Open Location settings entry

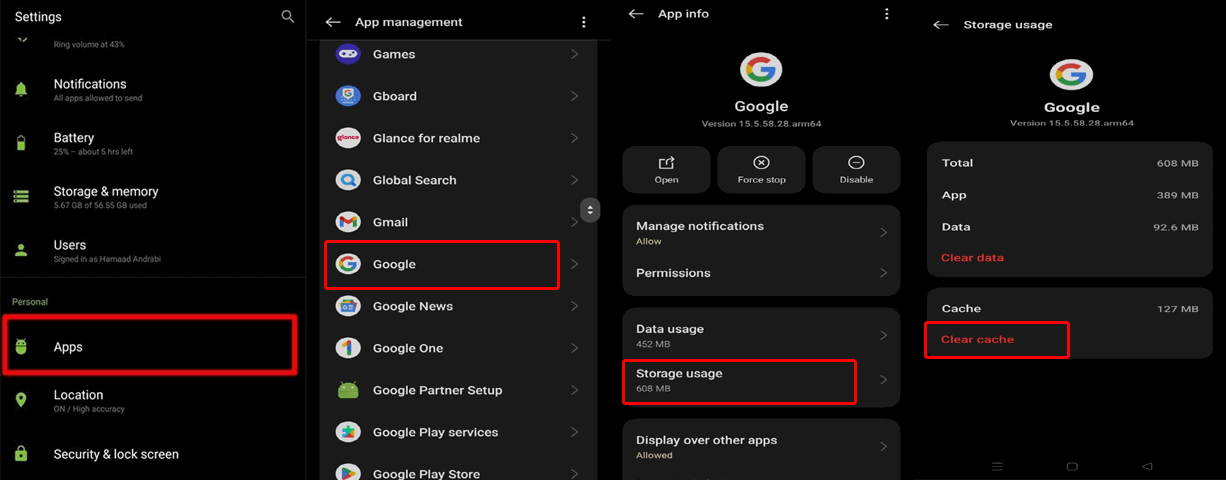(x=153, y=400)
